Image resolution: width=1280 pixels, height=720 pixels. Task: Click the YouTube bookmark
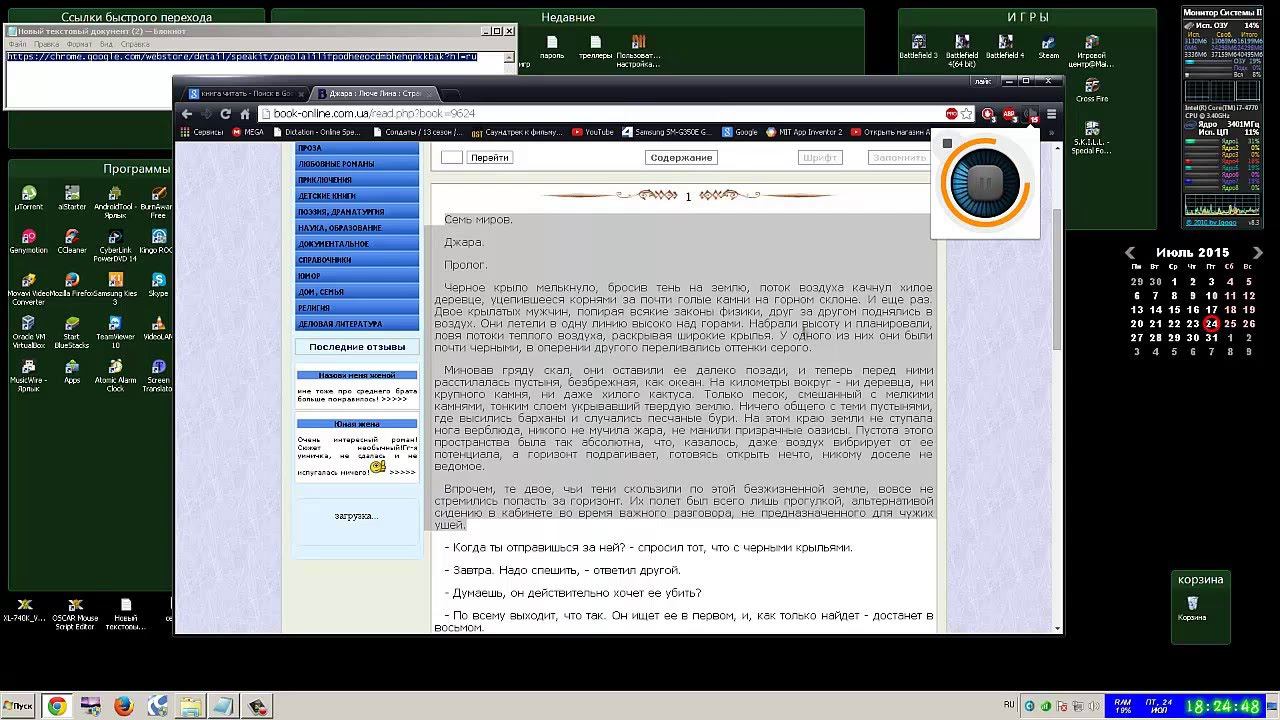point(592,132)
